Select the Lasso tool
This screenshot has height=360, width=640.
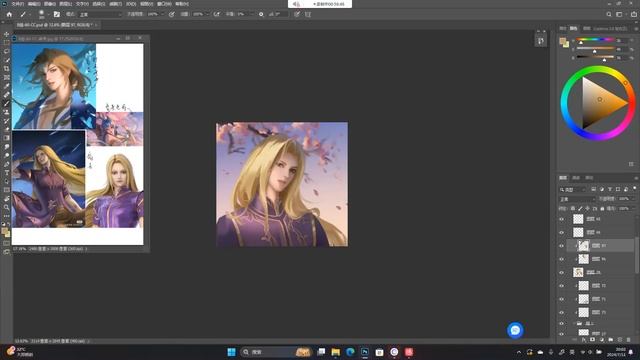6,51
